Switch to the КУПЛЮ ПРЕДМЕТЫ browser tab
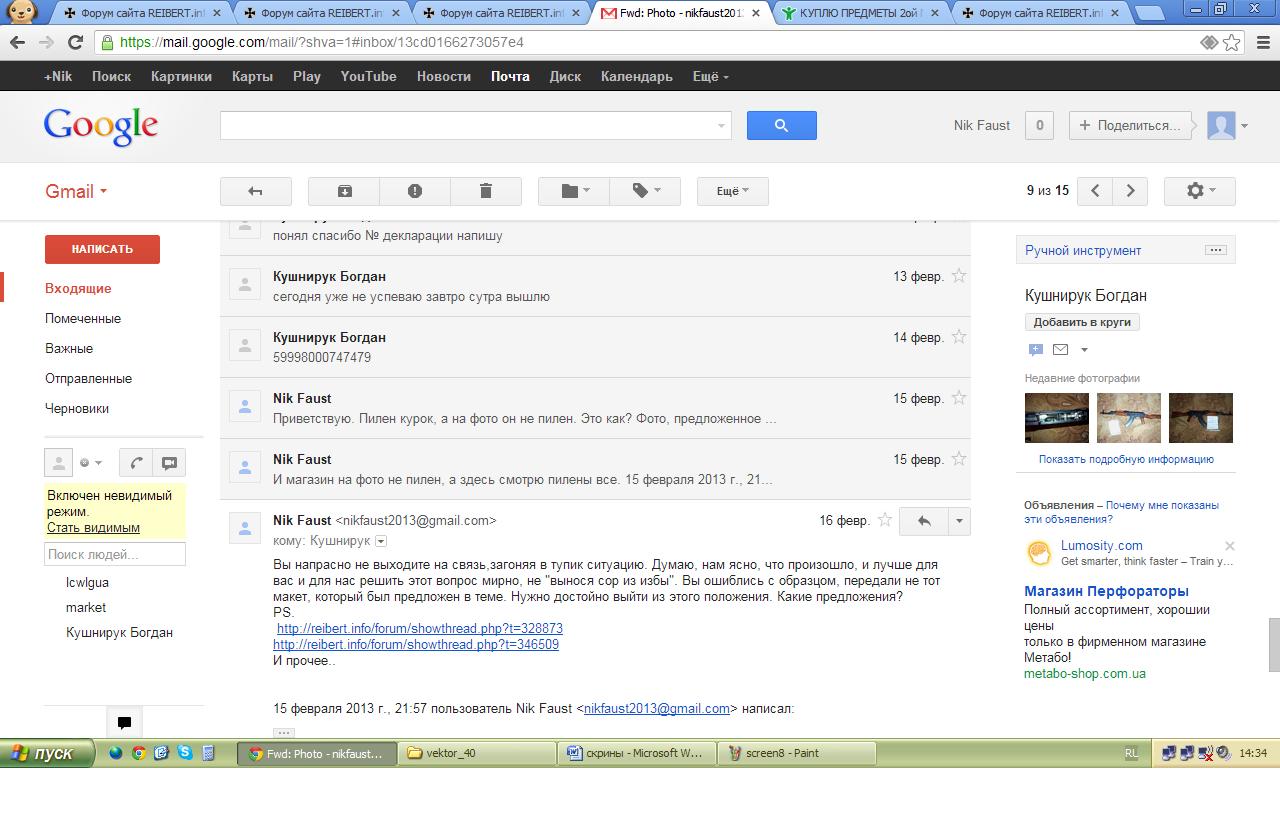Screen dimensions: 1280x825 [862, 13]
